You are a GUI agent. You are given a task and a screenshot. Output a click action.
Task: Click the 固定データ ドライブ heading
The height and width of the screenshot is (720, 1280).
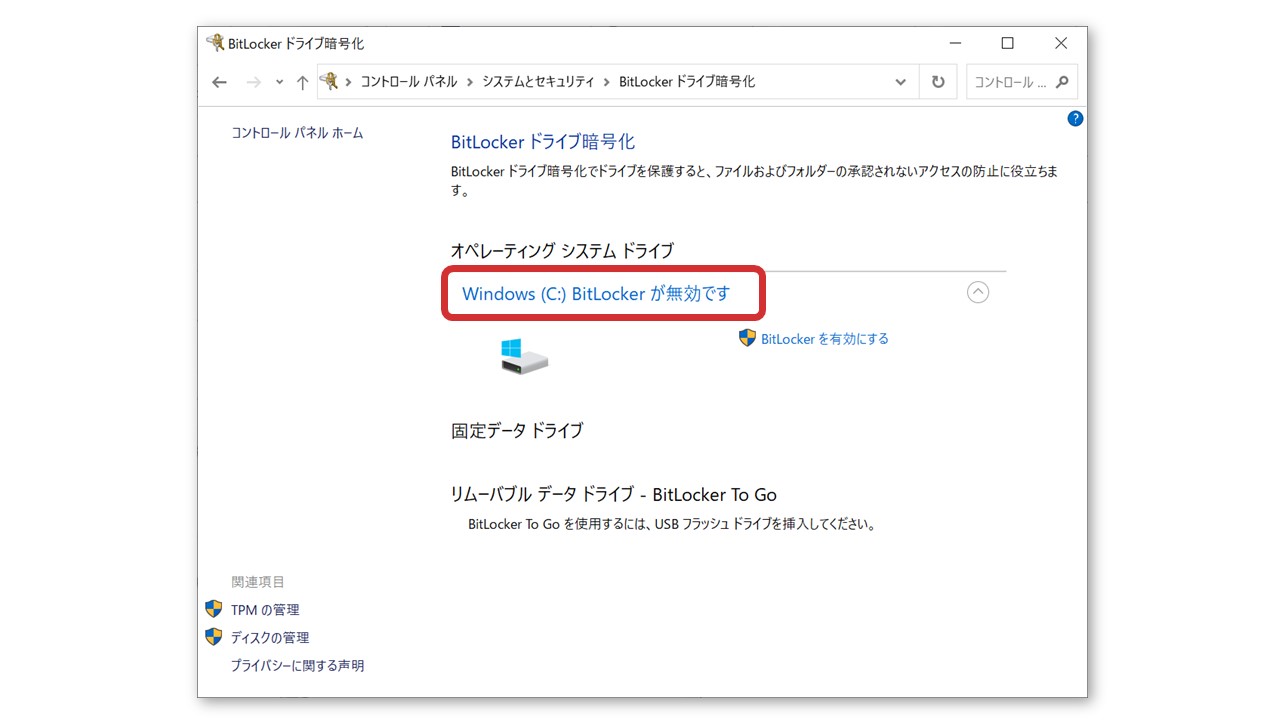(517, 431)
